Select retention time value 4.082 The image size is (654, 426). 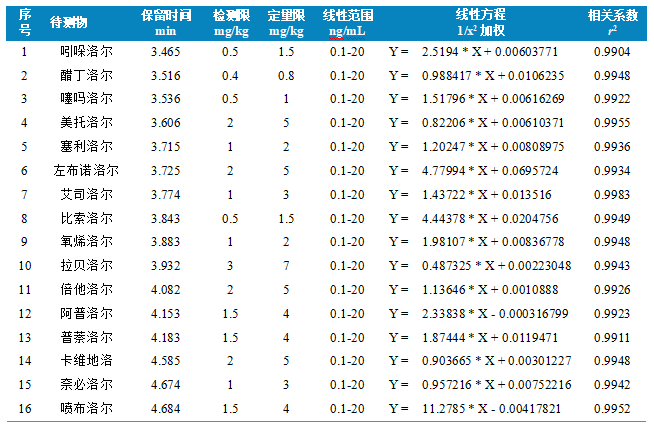[x=166, y=290]
